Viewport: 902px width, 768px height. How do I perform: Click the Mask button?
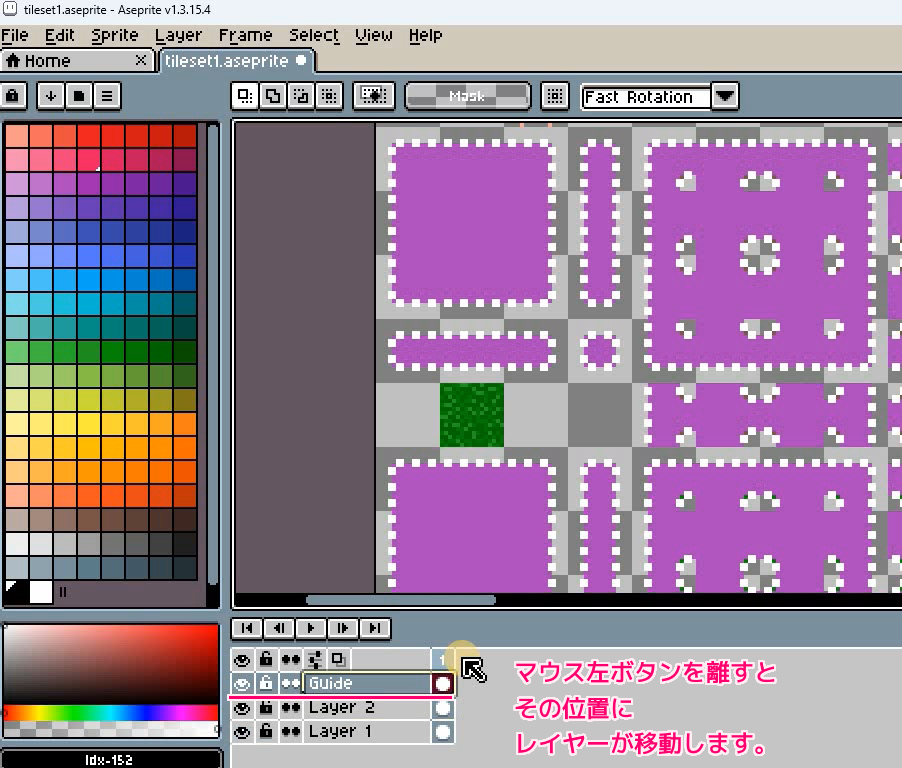[x=467, y=96]
